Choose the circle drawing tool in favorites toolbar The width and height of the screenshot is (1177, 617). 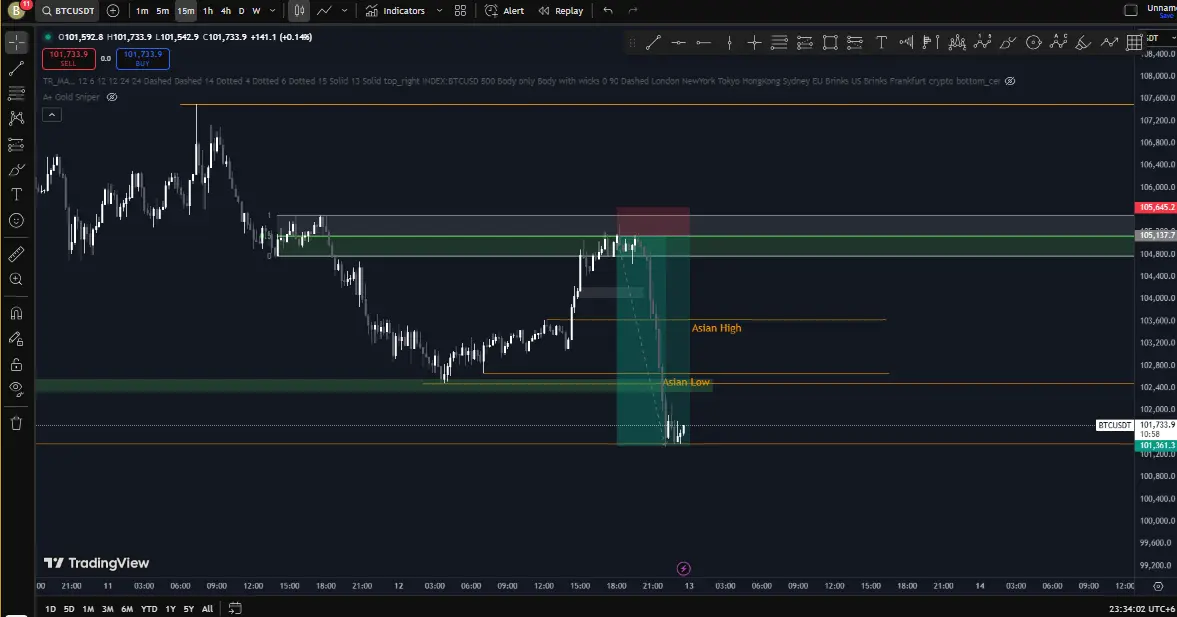pos(1034,43)
